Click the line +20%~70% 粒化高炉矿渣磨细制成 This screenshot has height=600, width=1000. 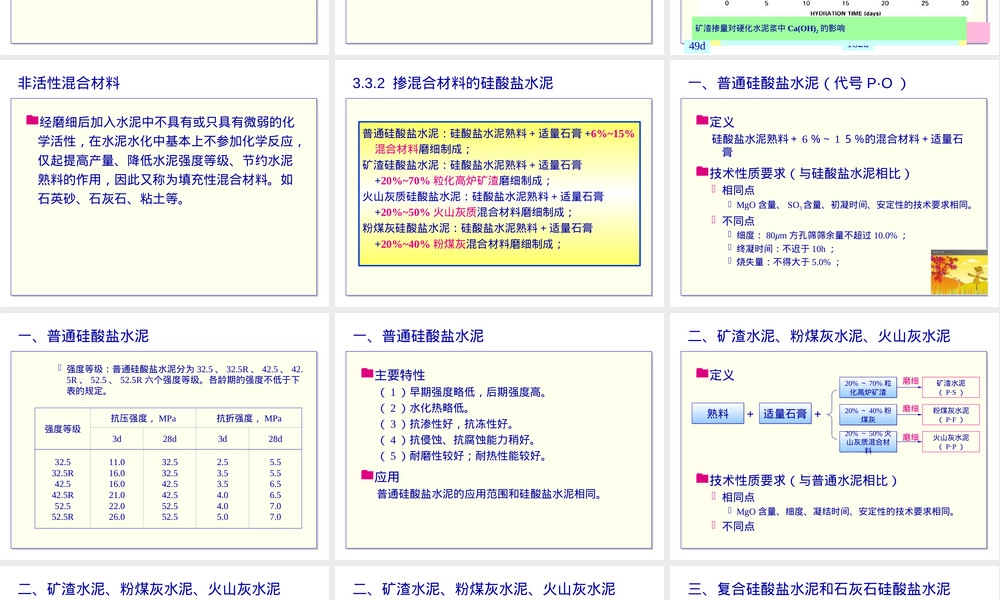[463, 180]
